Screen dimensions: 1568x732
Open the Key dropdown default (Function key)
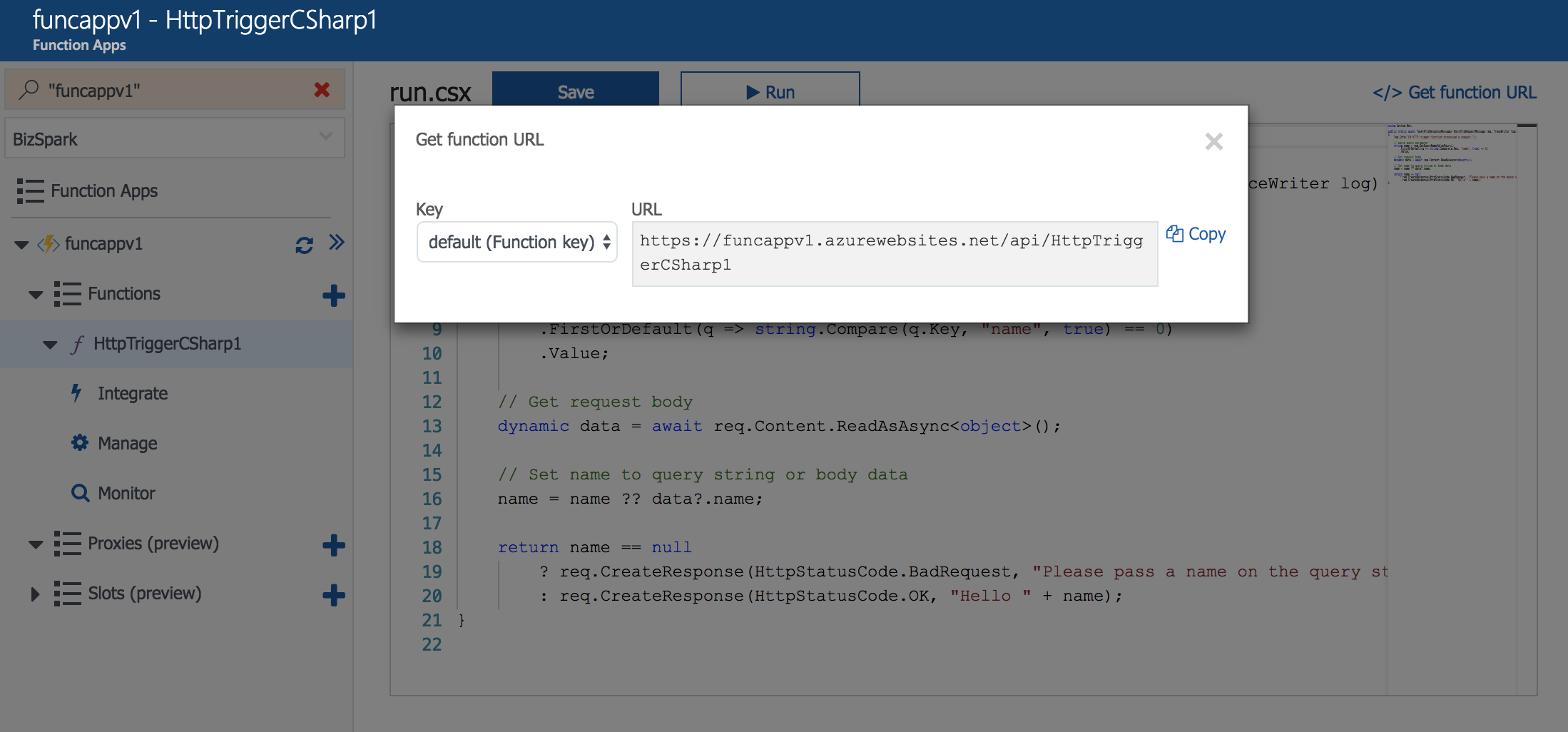pyautogui.click(x=516, y=242)
